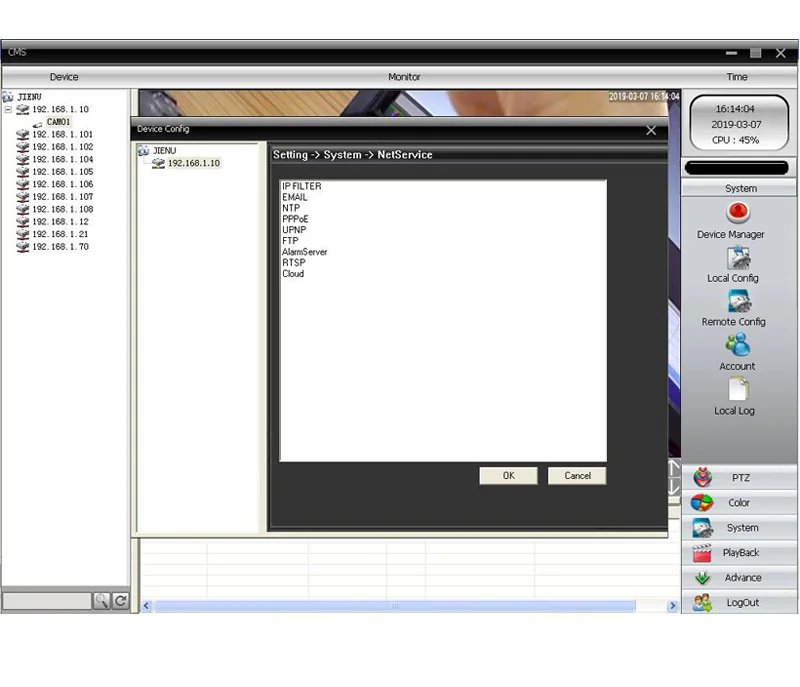Select device 192.168.1.107 in main tree
Screen dimensions: 800x687
point(62,196)
